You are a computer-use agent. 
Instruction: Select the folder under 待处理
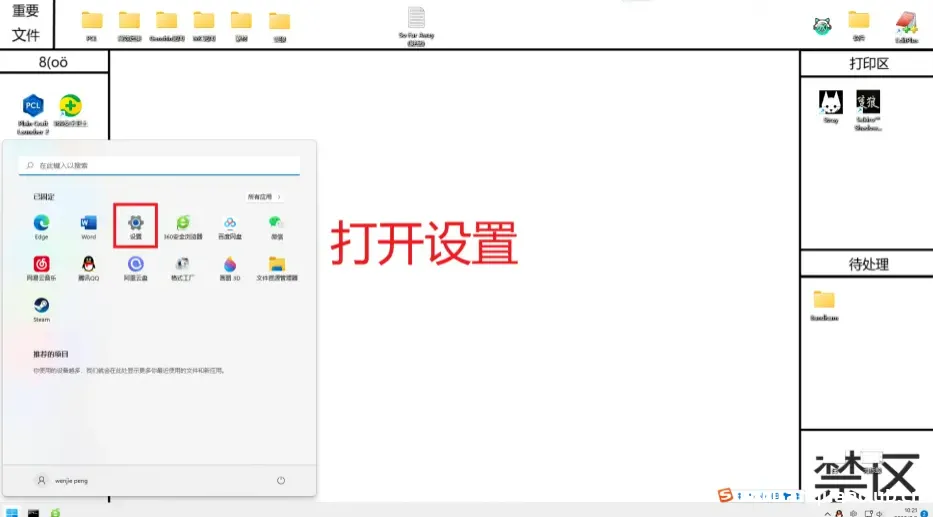(824, 305)
